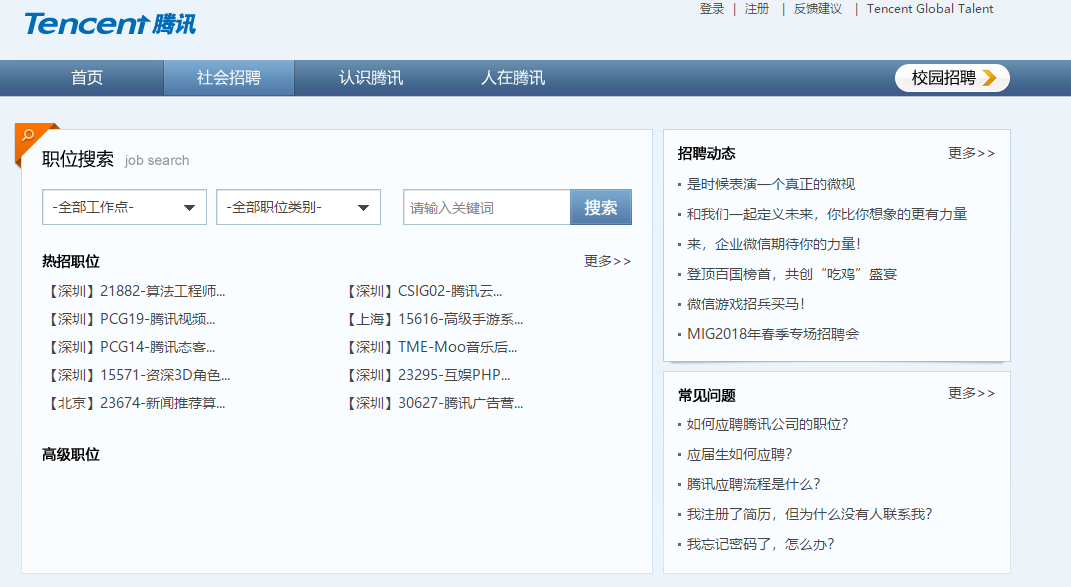This screenshot has height=587, width=1071.
Task: Open news 微信游戏招兵买马
Action: tap(746, 304)
